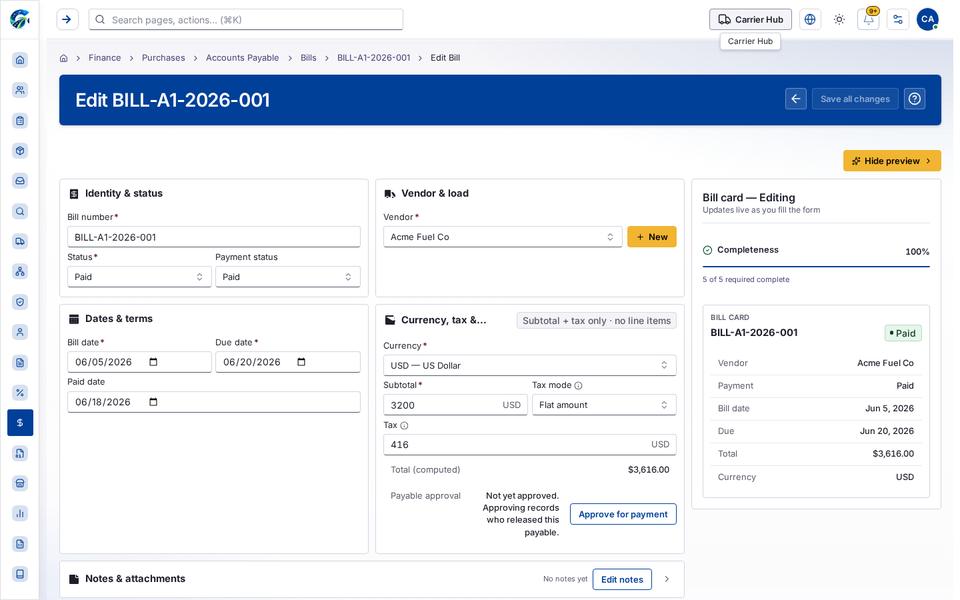Click the breadcrumb home icon
960x600 pixels.
coord(64,58)
